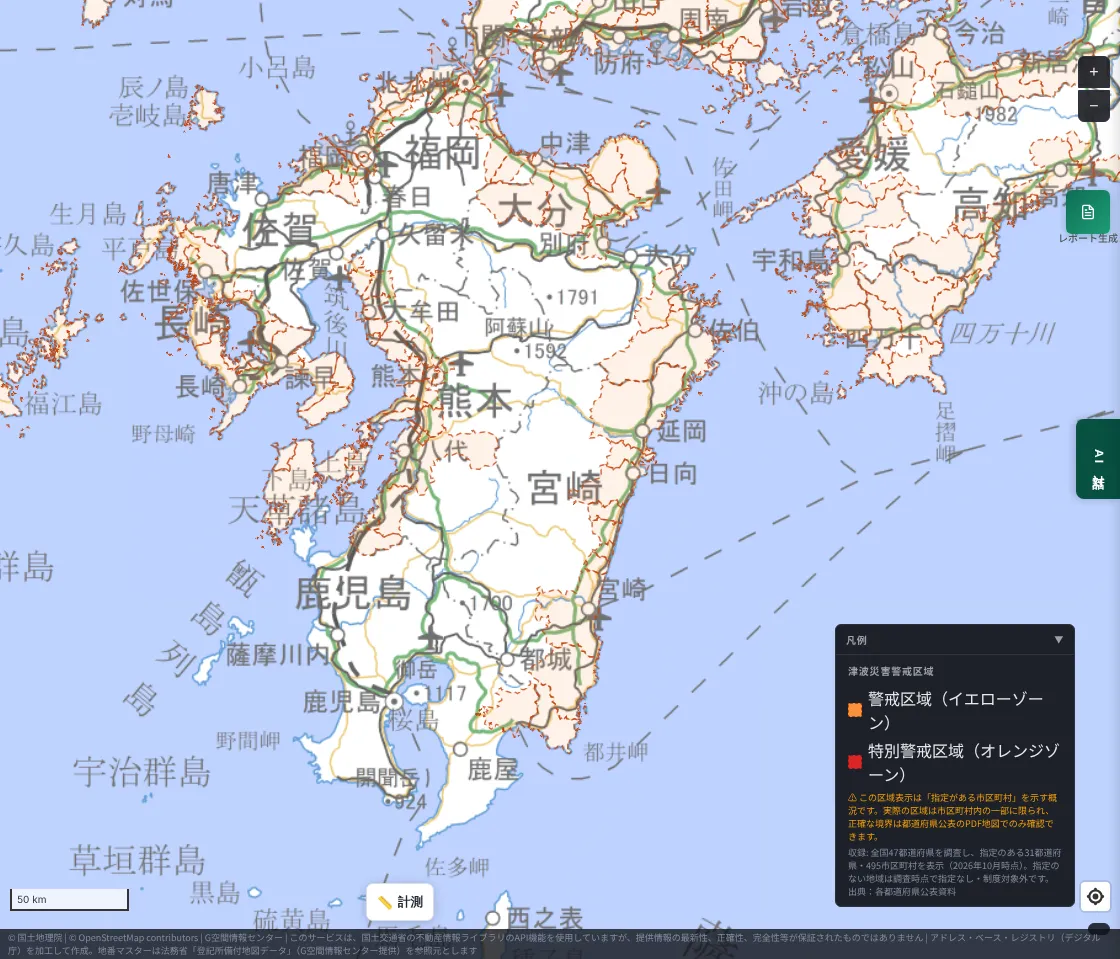Open the AI side tab
1120x959 pixels.
[x=1098, y=459]
